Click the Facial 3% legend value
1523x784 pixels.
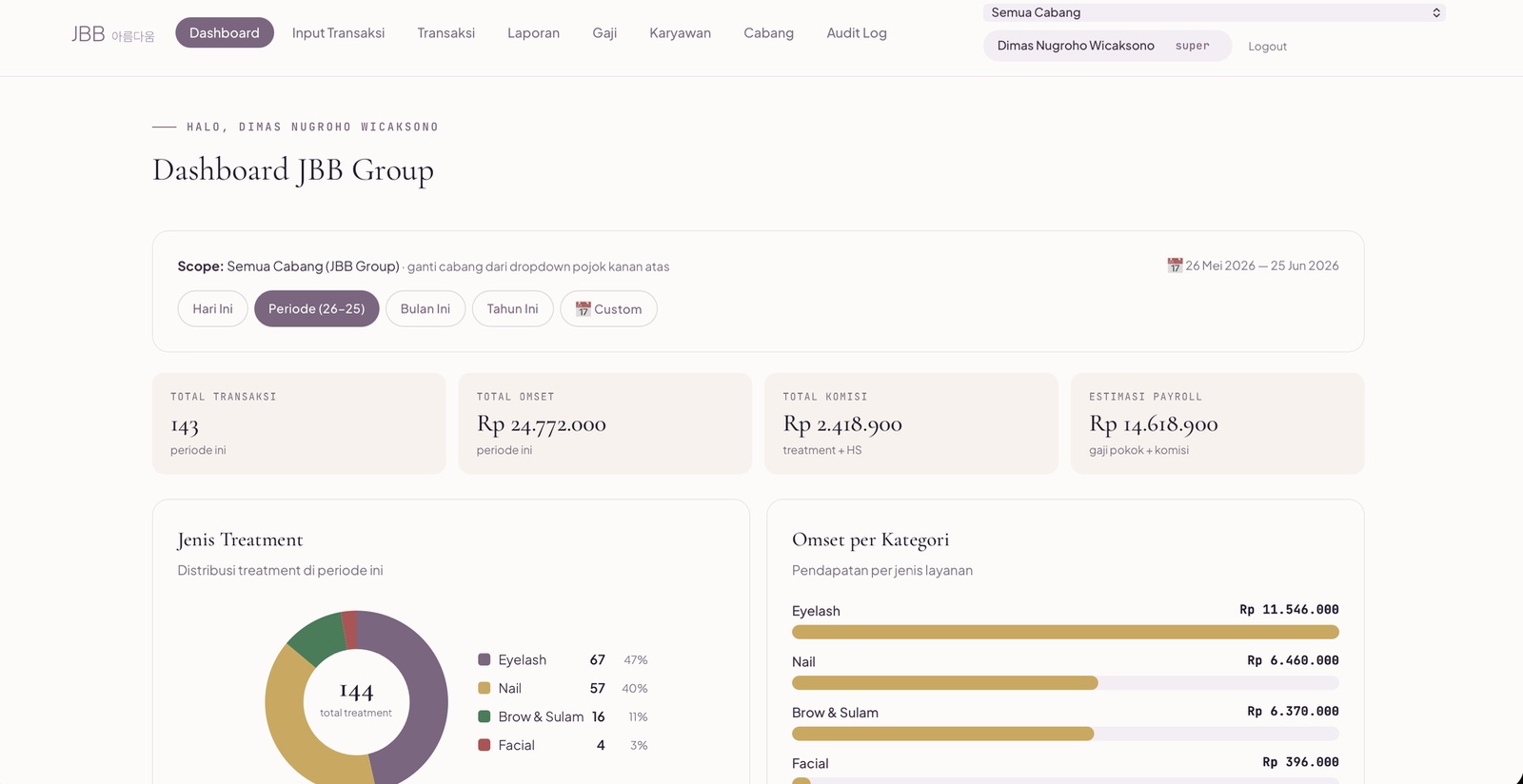point(639,746)
